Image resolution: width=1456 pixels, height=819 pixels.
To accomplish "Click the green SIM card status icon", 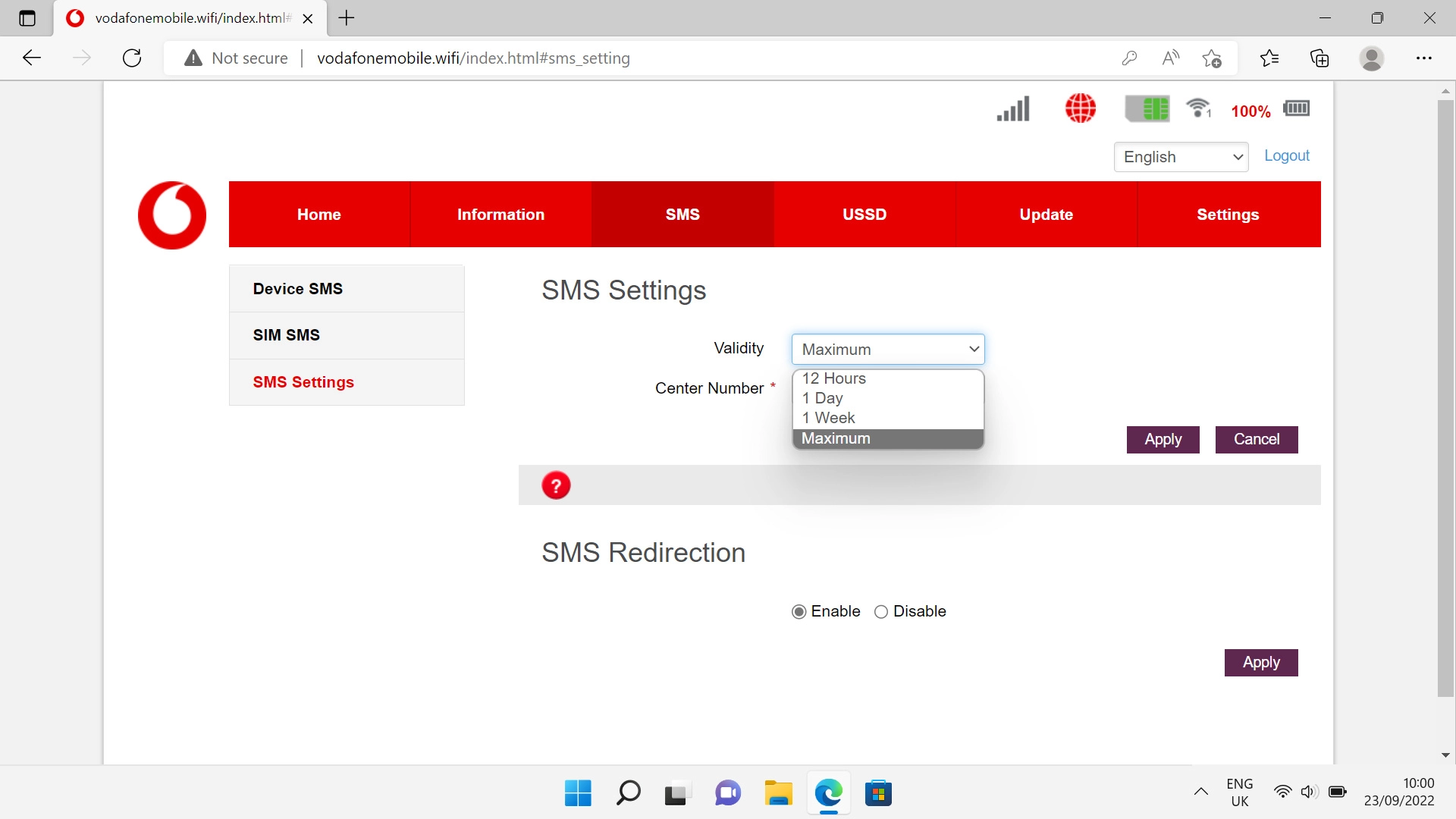I will click(x=1147, y=109).
